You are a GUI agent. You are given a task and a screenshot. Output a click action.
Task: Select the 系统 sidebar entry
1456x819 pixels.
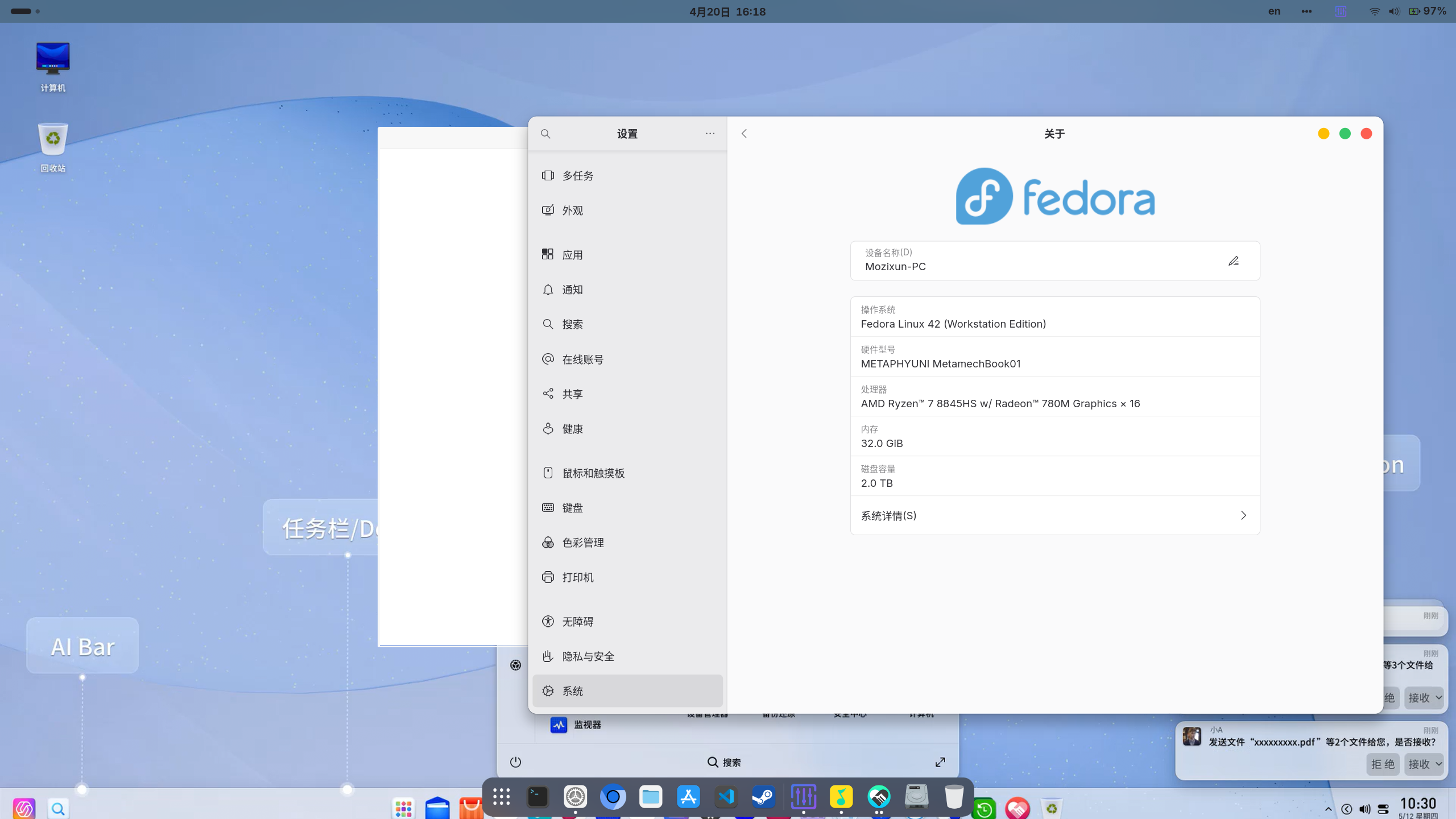(627, 691)
